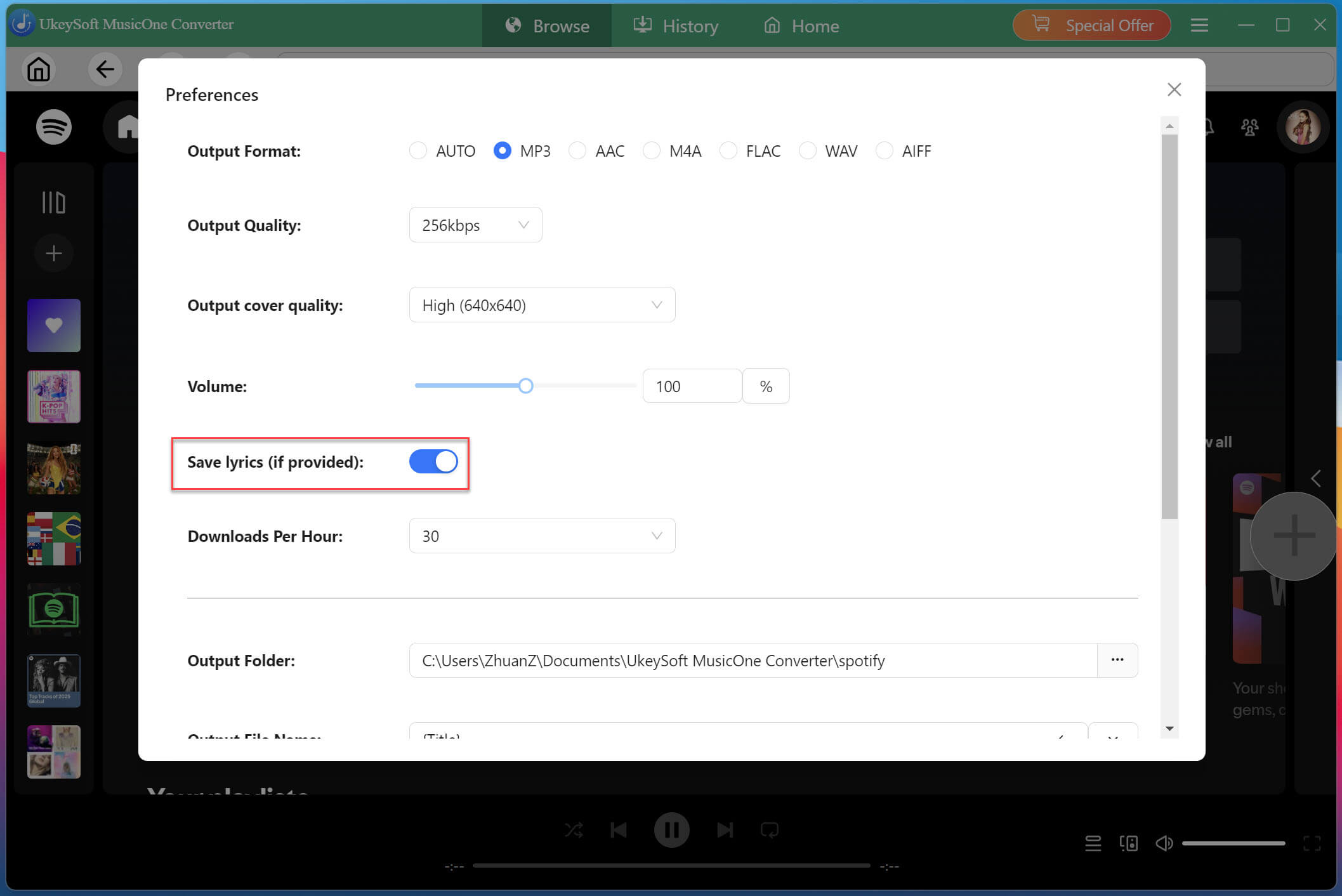The width and height of the screenshot is (1342, 896).
Task: Open the woman in yellow playlist thumbnail
Action: click(x=54, y=468)
